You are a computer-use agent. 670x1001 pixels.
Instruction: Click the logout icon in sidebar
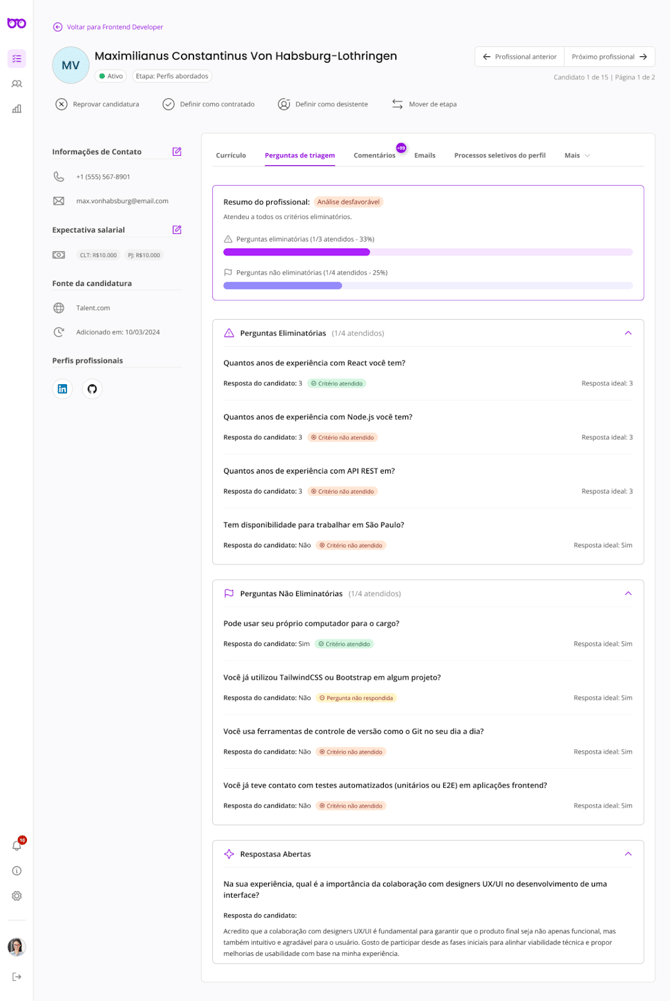pyautogui.click(x=17, y=977)
